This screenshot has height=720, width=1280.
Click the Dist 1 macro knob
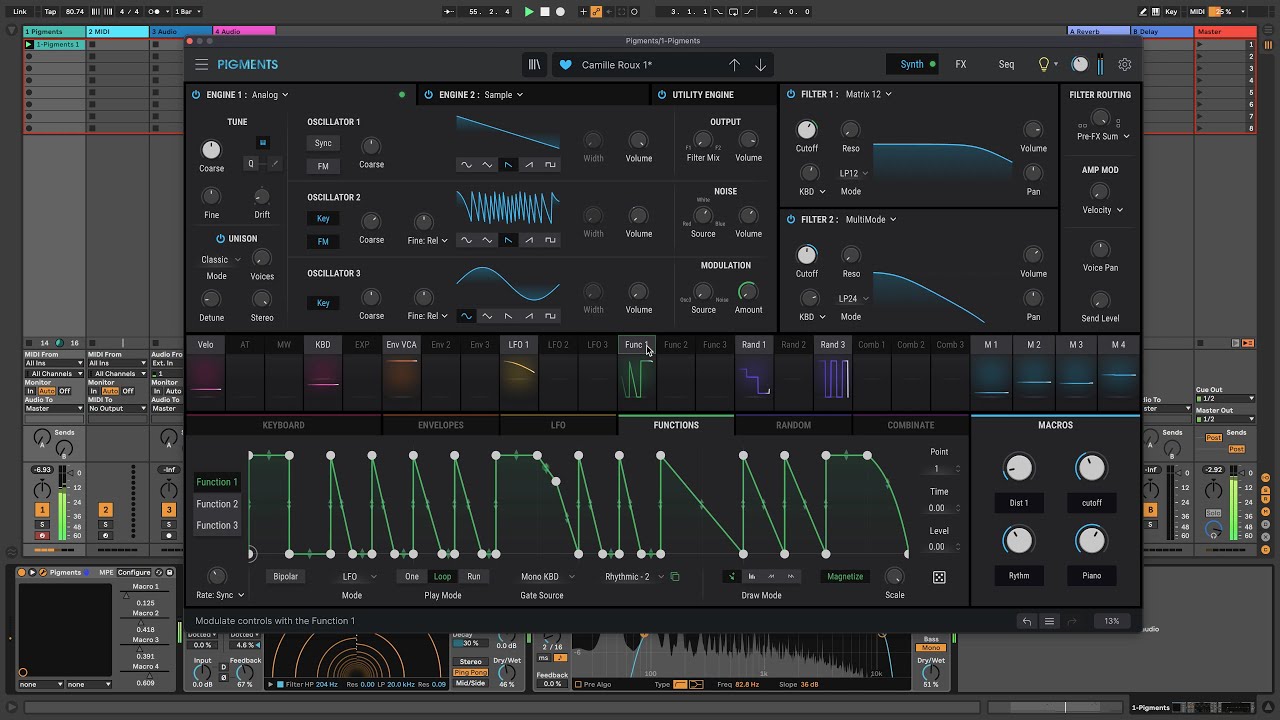(x=1018, y=468)
